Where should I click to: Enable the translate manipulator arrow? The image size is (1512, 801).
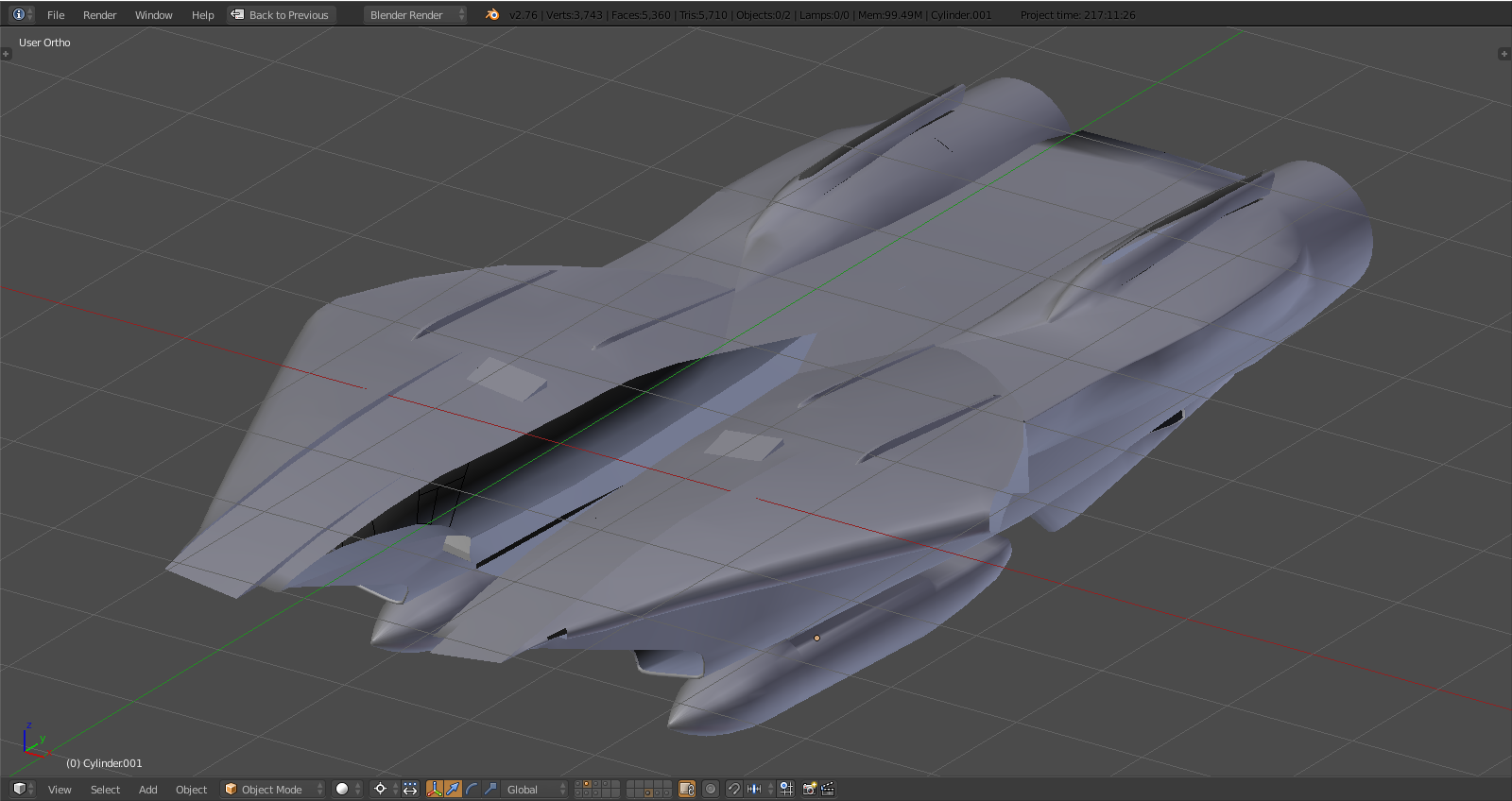[x=454, y=789]
